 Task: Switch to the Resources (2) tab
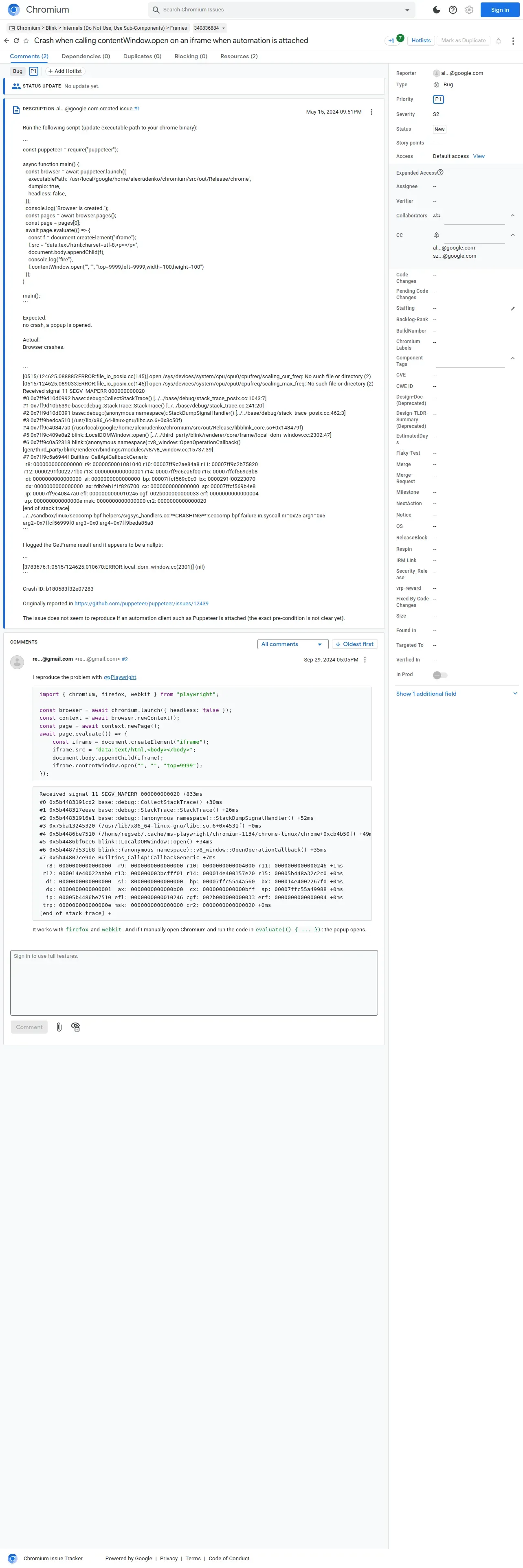(239, 56)
